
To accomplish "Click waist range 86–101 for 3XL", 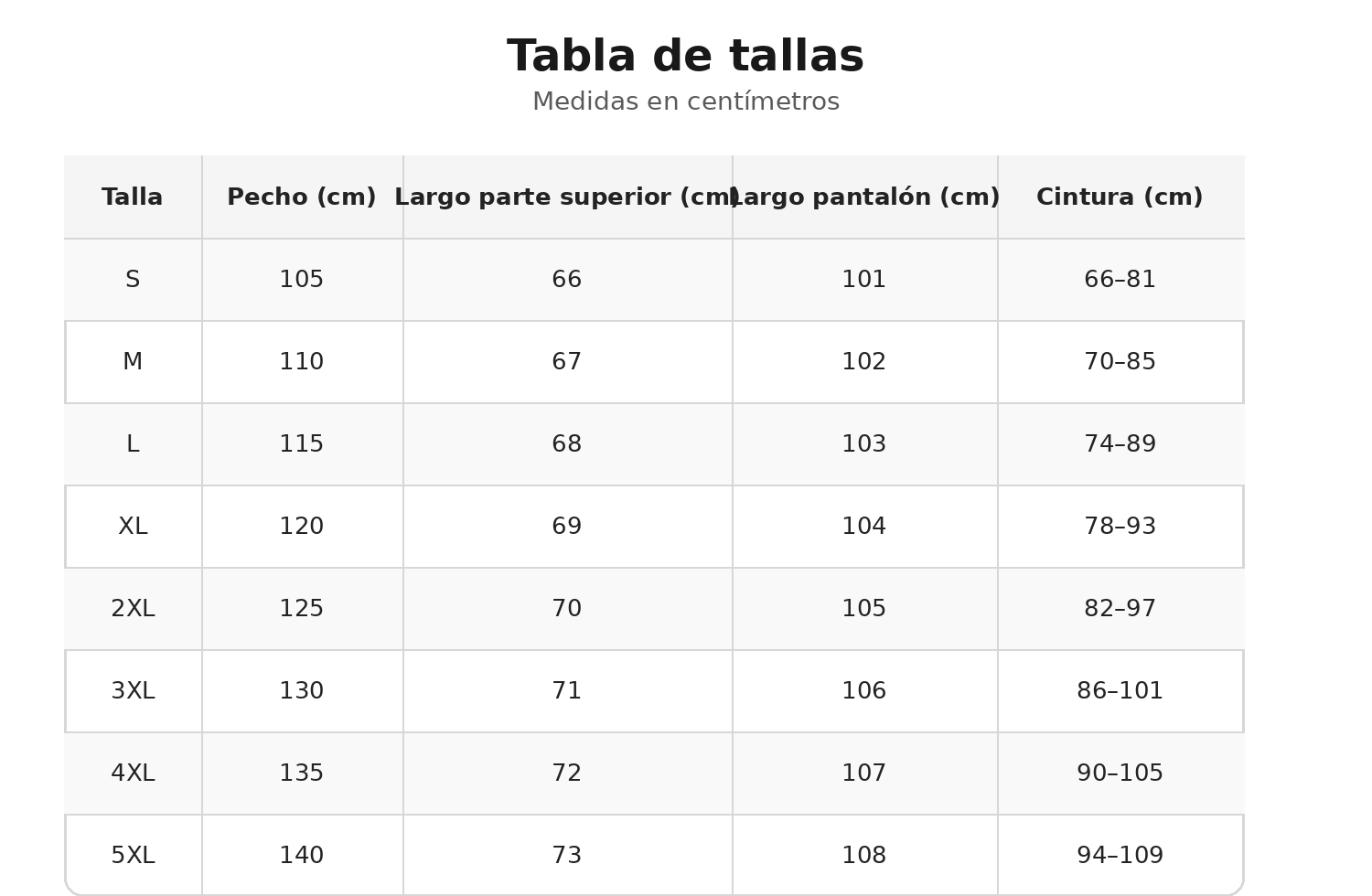I will pyautogui.click(x=1120, y=691).
